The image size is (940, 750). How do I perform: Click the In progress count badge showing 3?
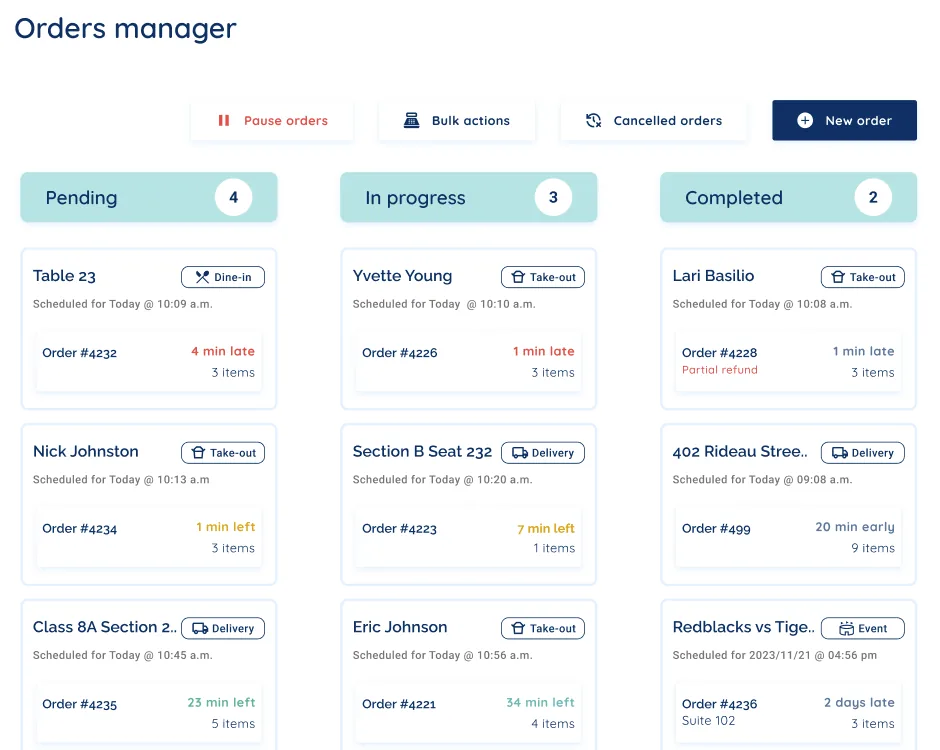pyautogui.click(x=553, y=197)
